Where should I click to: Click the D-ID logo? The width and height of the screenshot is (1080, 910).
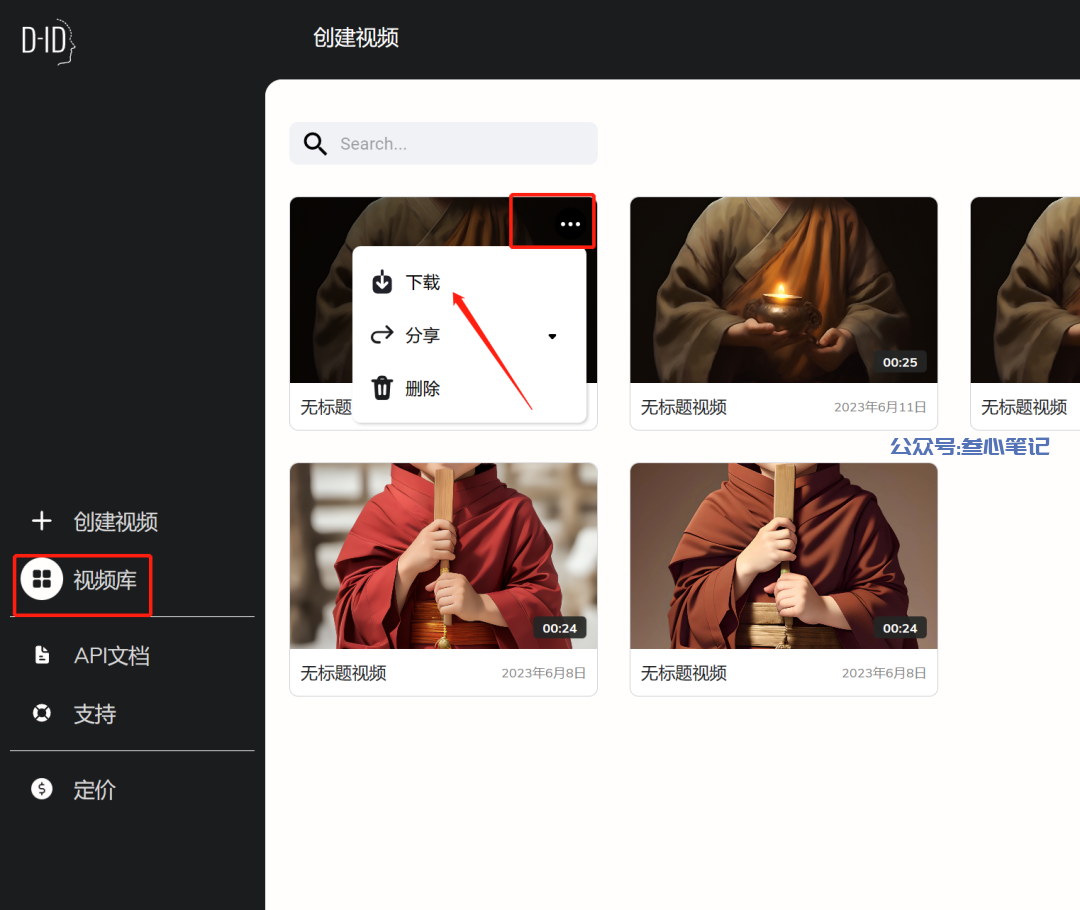[48, 41]
